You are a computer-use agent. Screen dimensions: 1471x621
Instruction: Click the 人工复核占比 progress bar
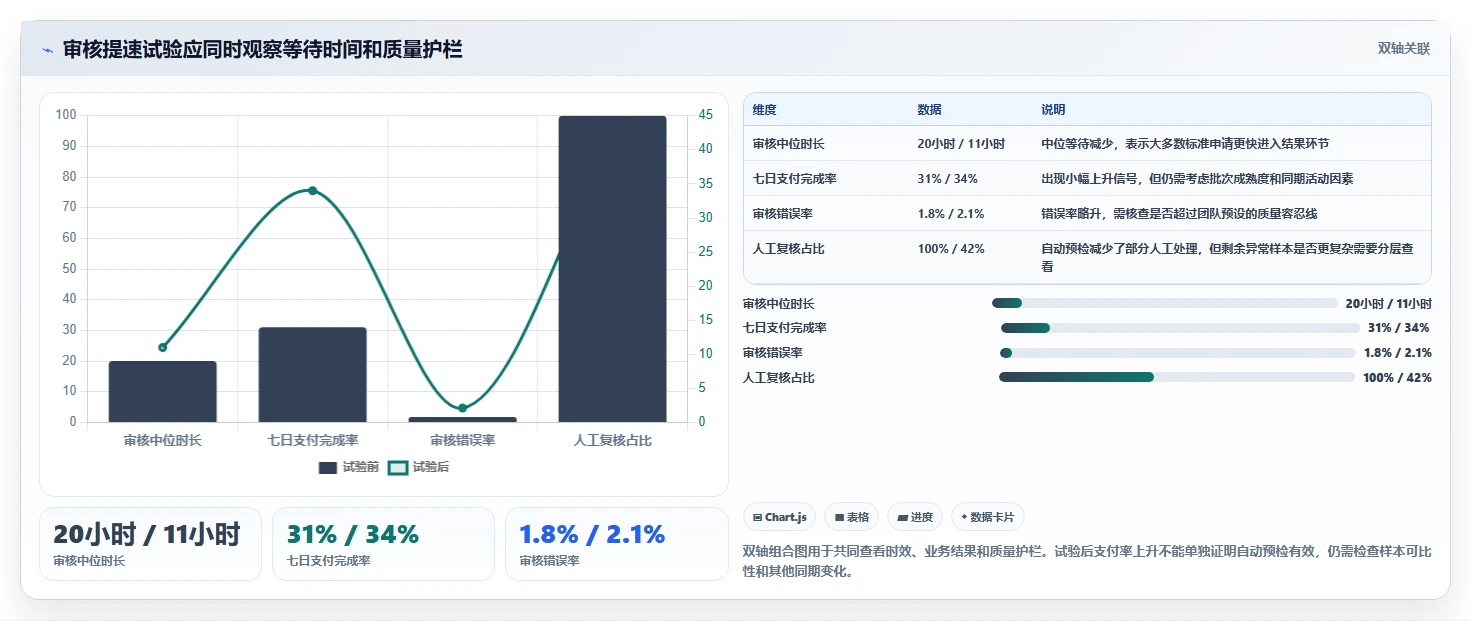(x=1177, y=377)
